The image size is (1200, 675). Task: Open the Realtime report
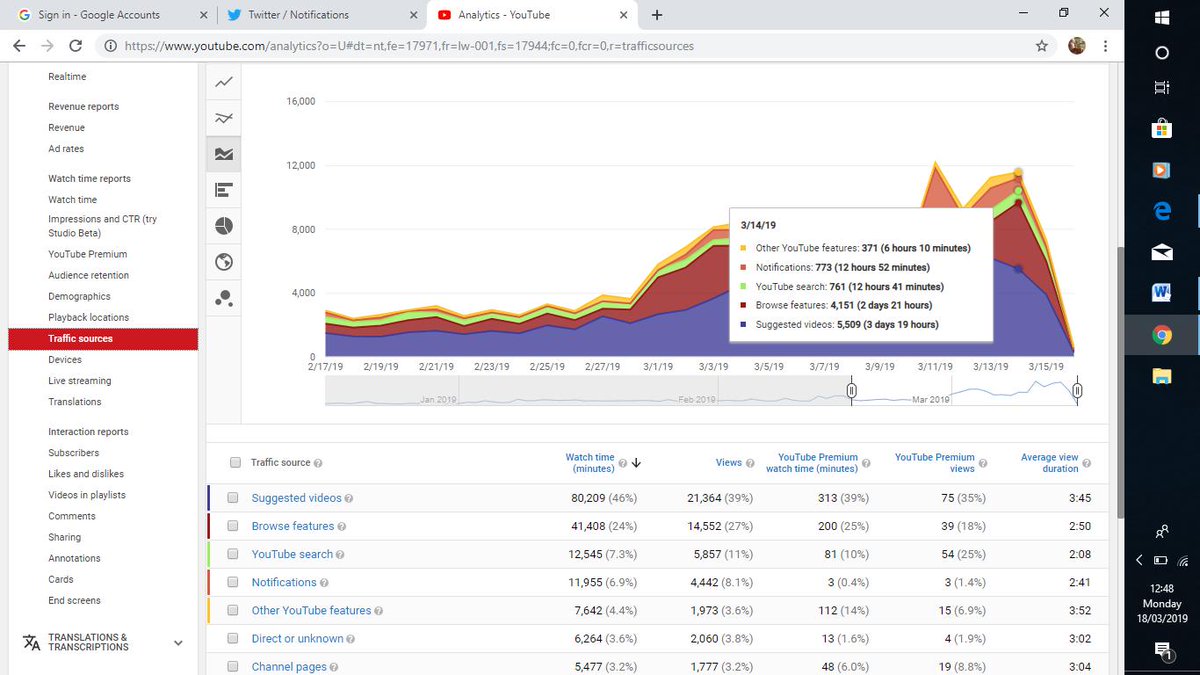pyautogui.click(x=67, y=77)
